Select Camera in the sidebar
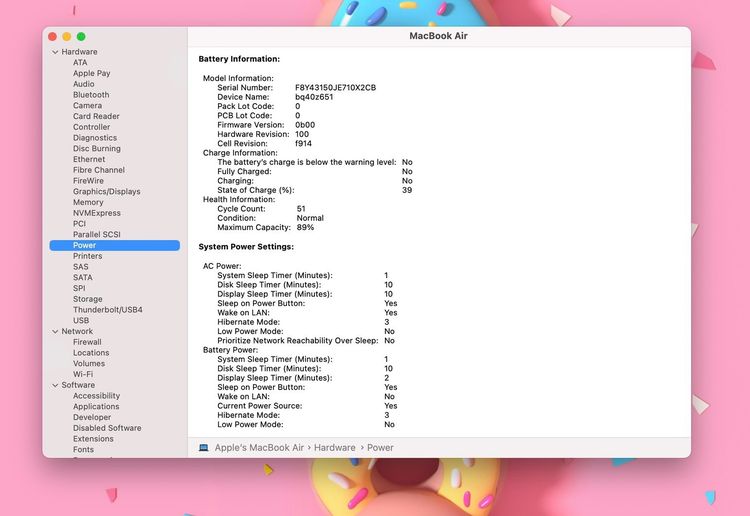The height and width of the screenshot is (516, 750). tap(87, 106)
